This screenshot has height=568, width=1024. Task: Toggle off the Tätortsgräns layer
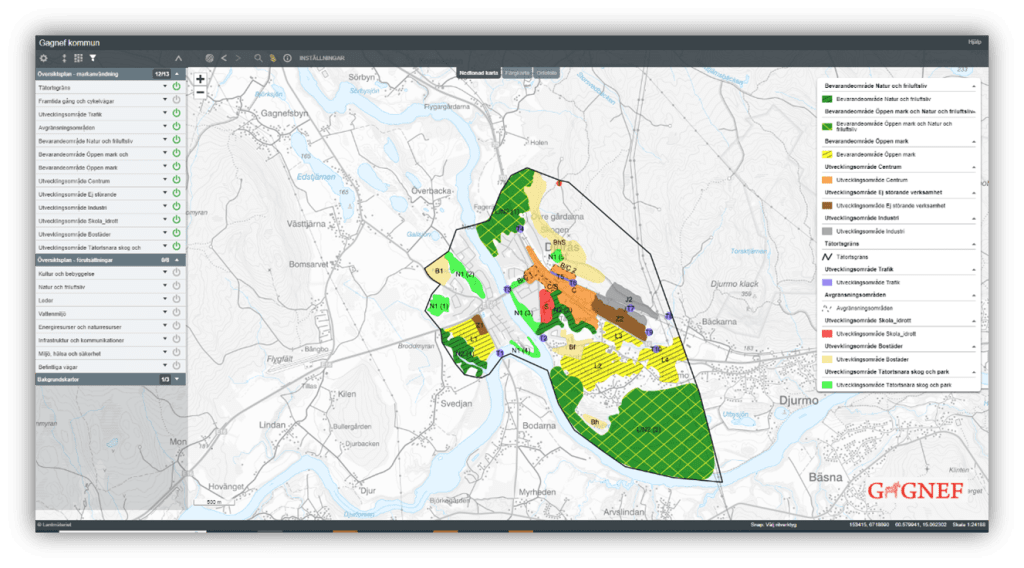tap(176, 88)
